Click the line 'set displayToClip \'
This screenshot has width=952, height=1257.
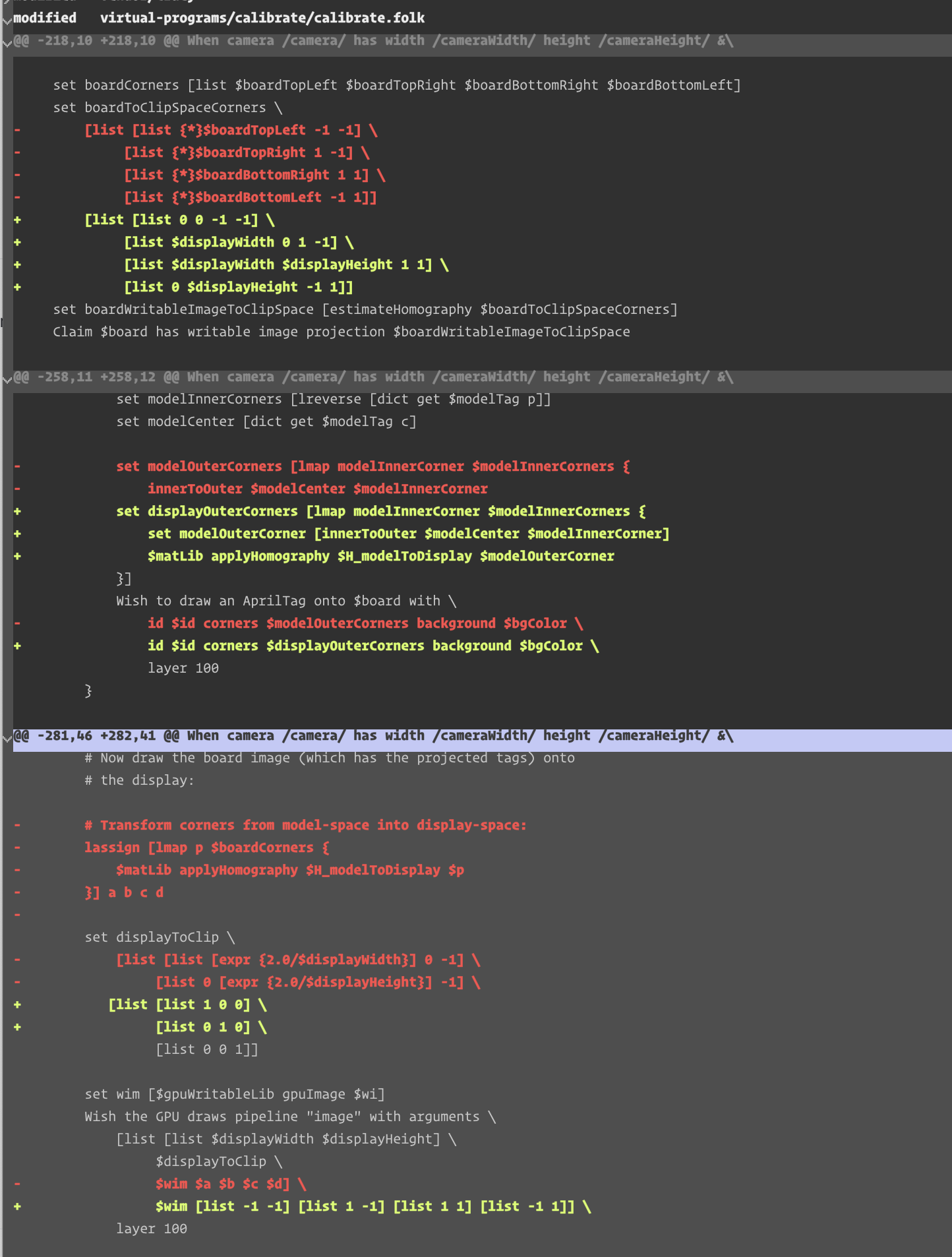[160, 938]
